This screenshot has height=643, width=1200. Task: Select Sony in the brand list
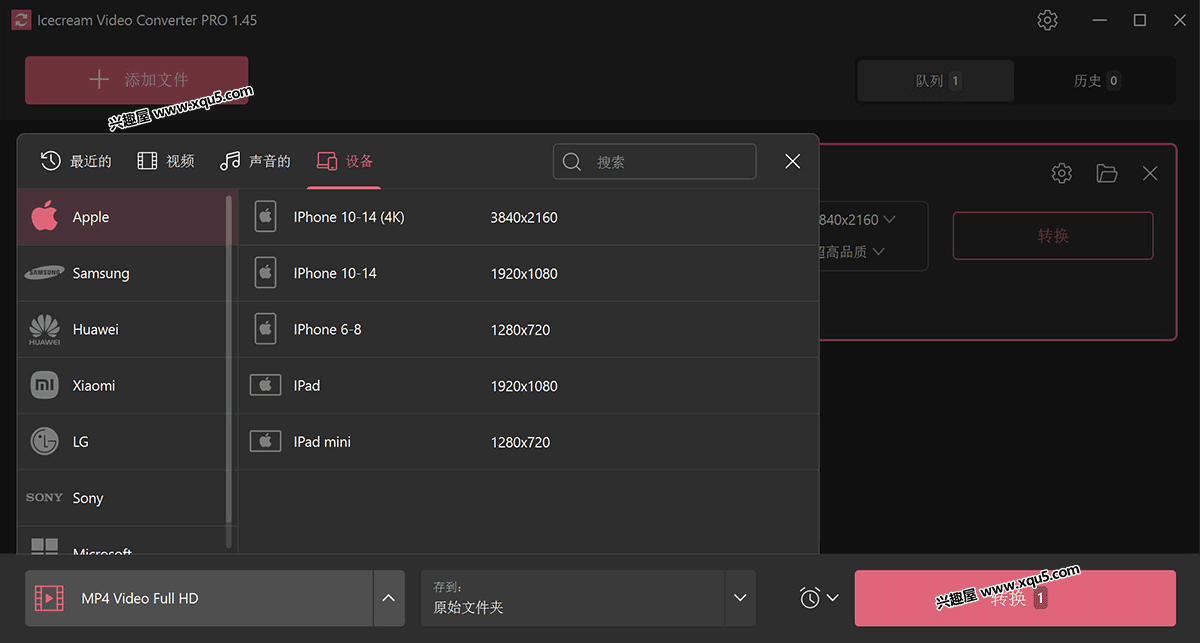tap(122, 498)
